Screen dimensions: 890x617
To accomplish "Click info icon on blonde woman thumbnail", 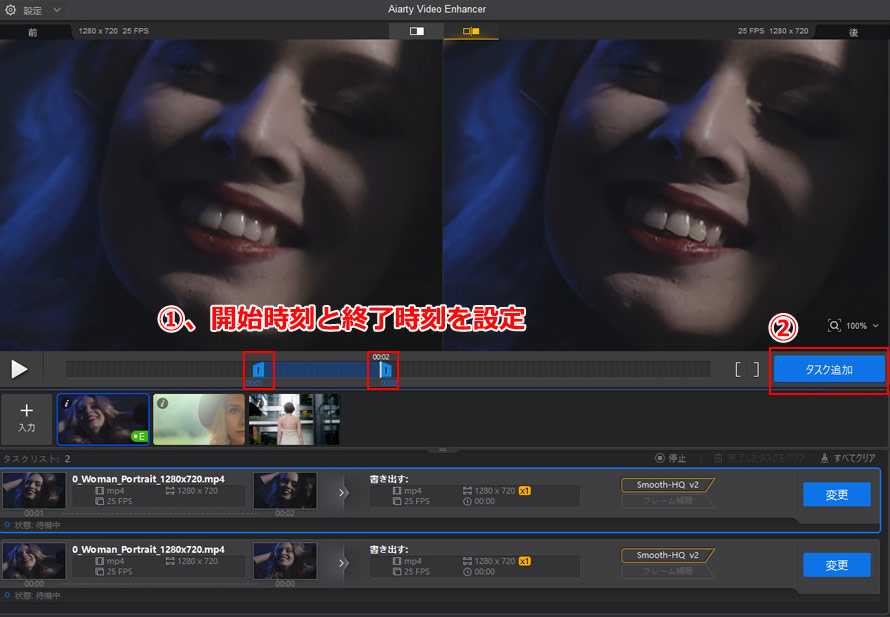I will [x=162, y=403].
